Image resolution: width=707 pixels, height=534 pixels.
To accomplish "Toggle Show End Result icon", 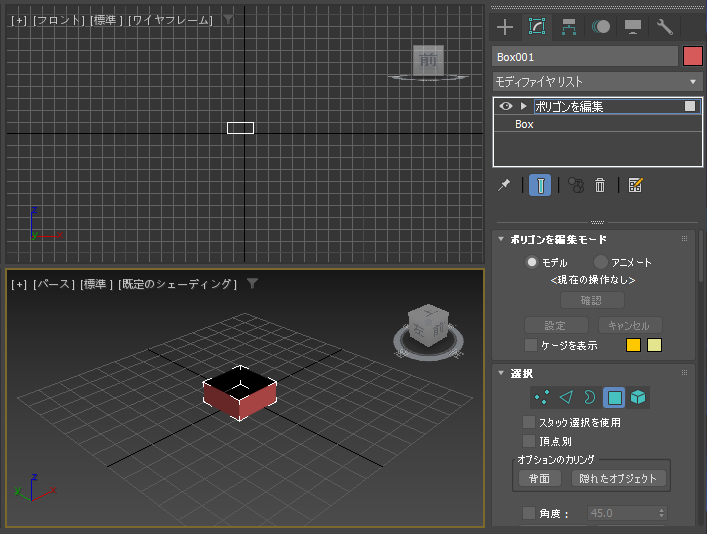I will (540, 185).
